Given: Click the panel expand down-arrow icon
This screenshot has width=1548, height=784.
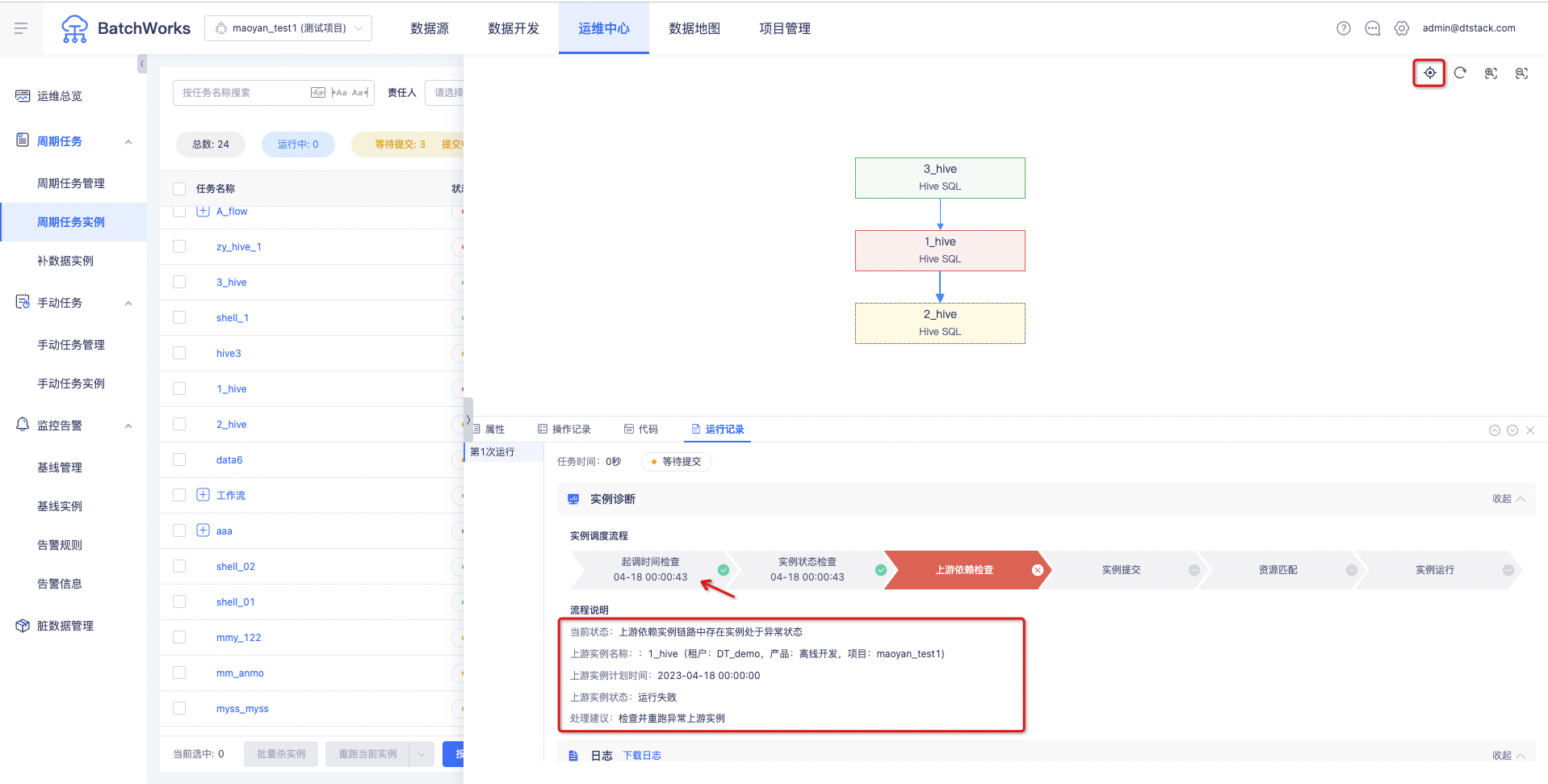Looking at the screenshot, I should click(1512, 430).
